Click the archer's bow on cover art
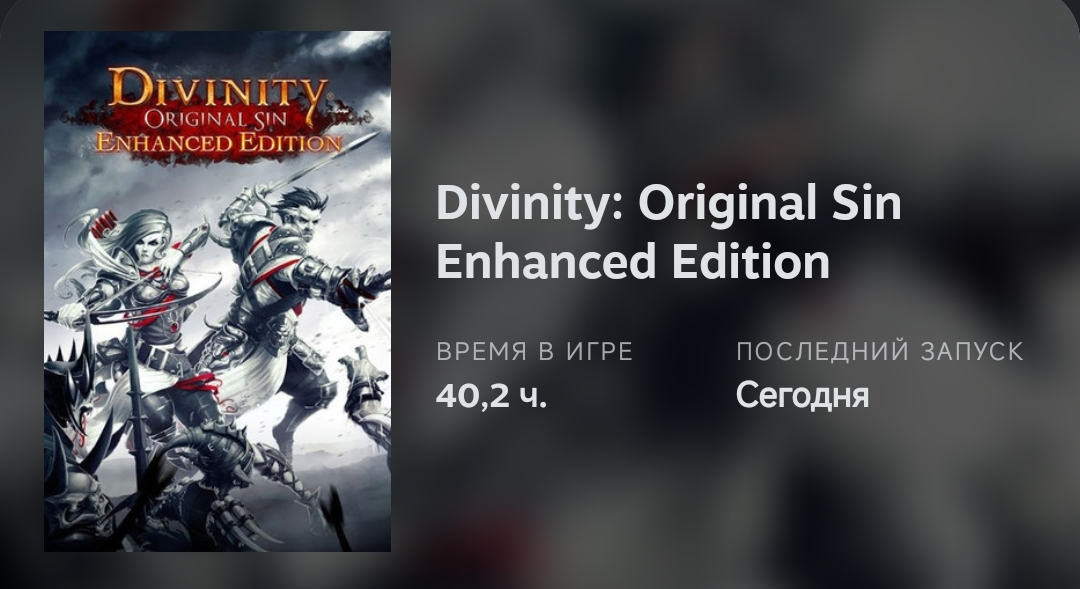The height and width of the screenshot is (589, 1080). click(x=138, y=303)
